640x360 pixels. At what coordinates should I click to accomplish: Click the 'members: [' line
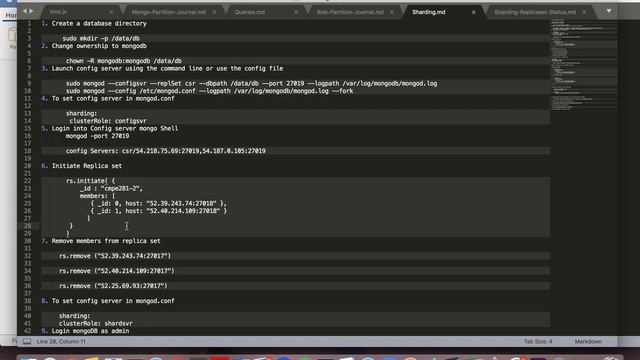(x=97, y=196)
